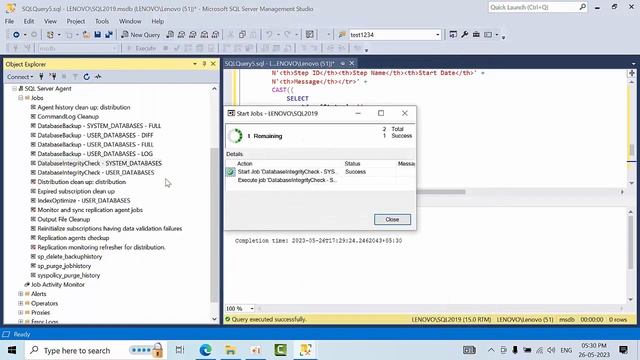
Task: Click the SSMS icon on the taskbar
Action: [306, 350]
